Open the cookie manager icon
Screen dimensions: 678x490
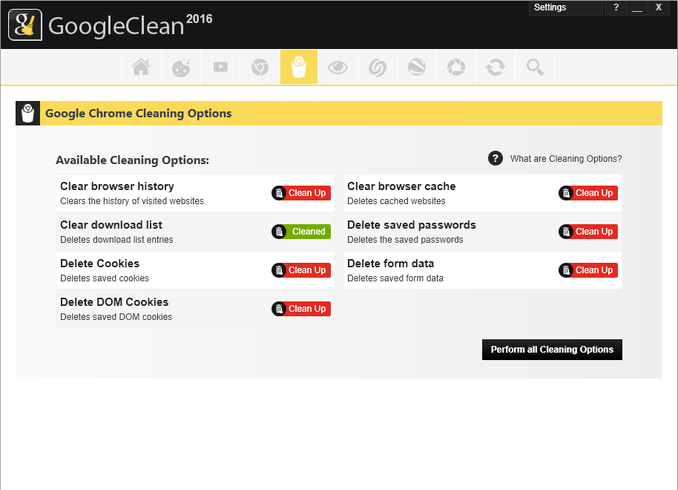181,67
